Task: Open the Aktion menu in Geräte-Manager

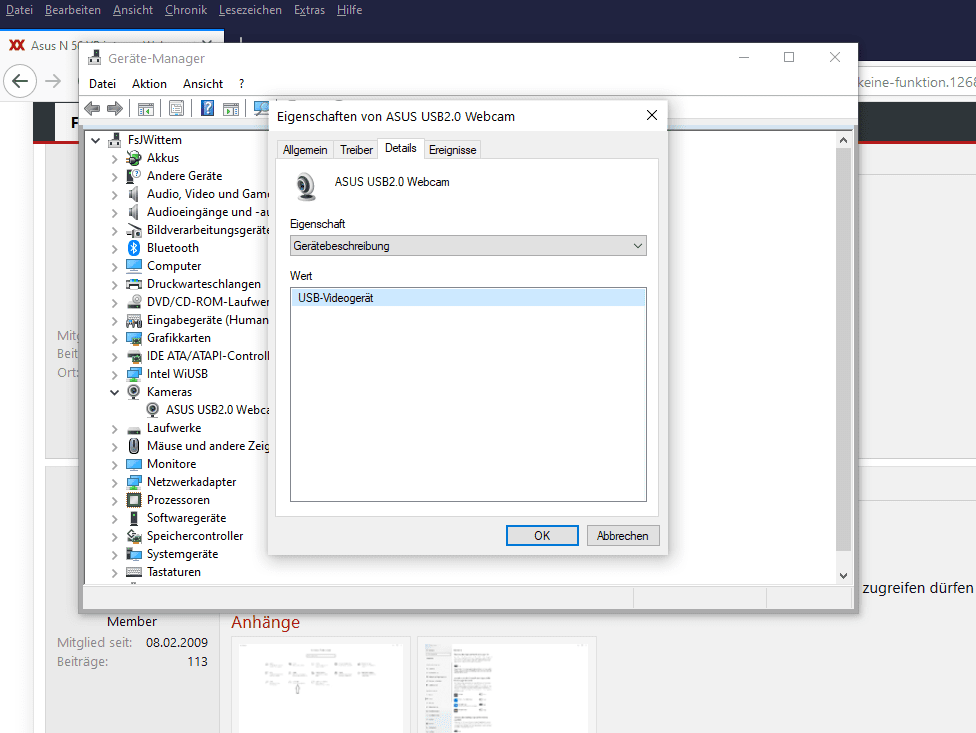Action: click(x=149, y=84)
